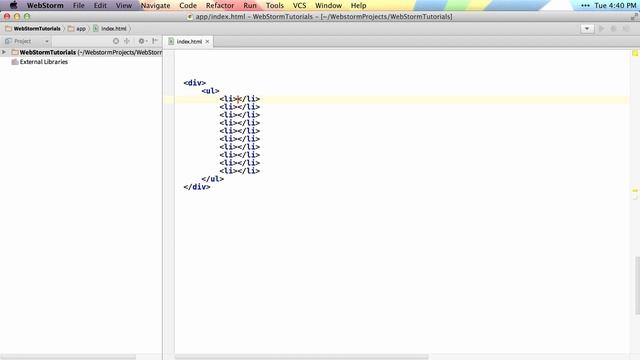Viewport: 640px width, 360px height.
Task: Close the index.html editor tab
Action: click(207, 42)
